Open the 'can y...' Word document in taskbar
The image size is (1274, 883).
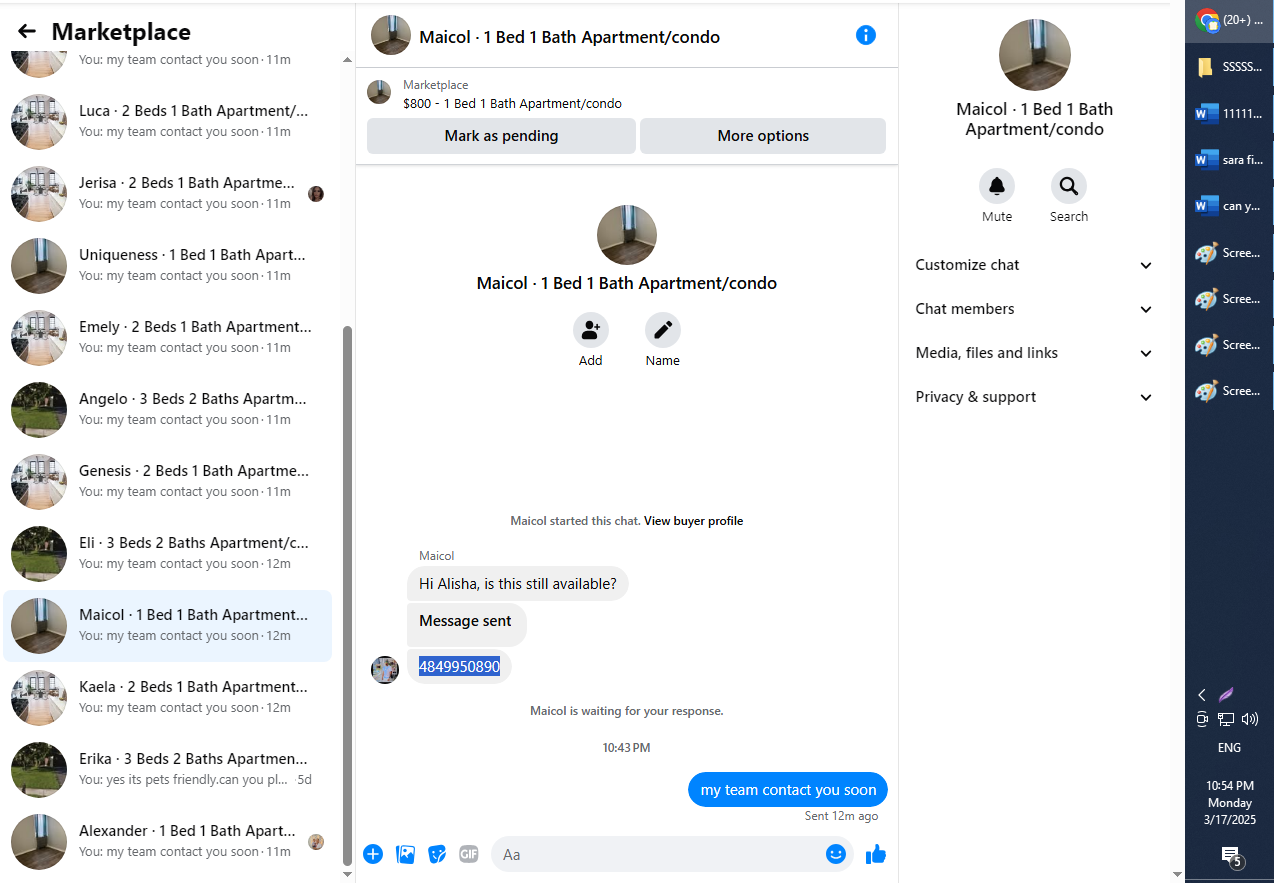(x=1229, y=206)
